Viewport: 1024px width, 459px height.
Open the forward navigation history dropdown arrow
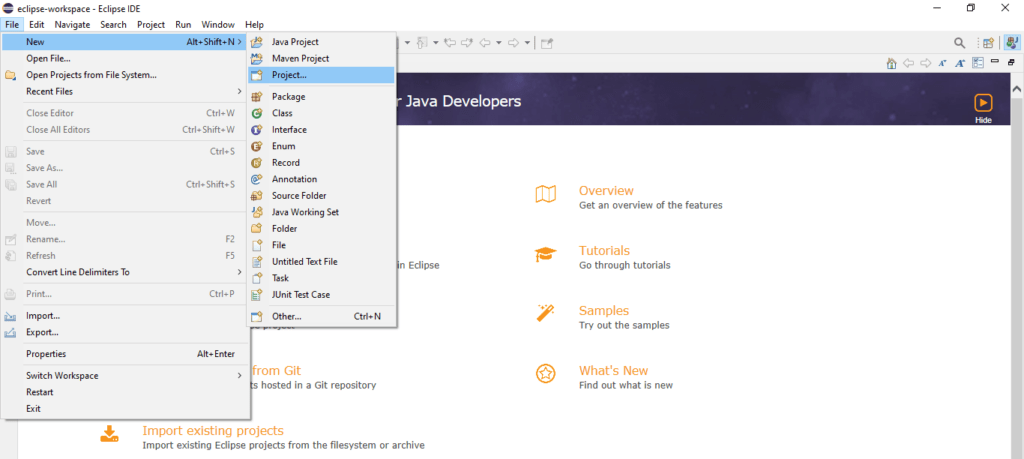coord(527,43)
